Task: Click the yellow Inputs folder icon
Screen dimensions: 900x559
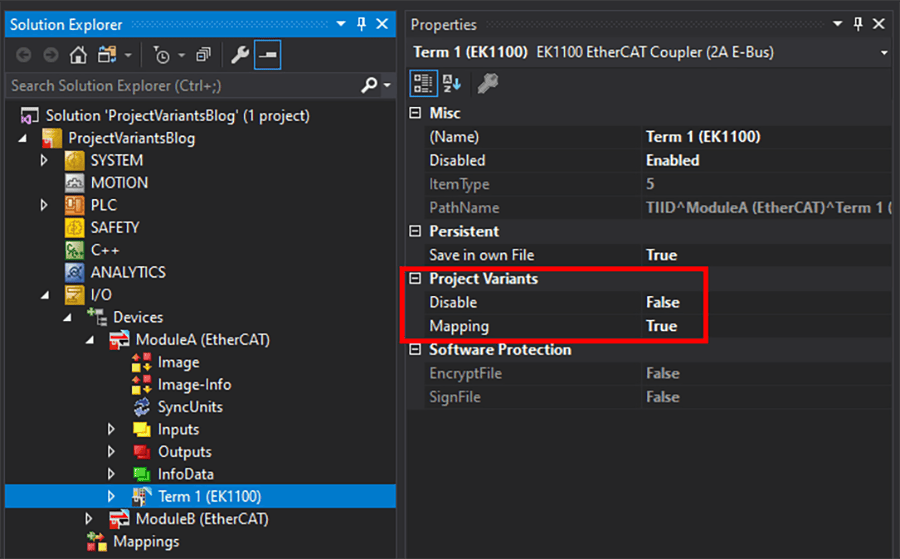Action: (x=141, y=429)
